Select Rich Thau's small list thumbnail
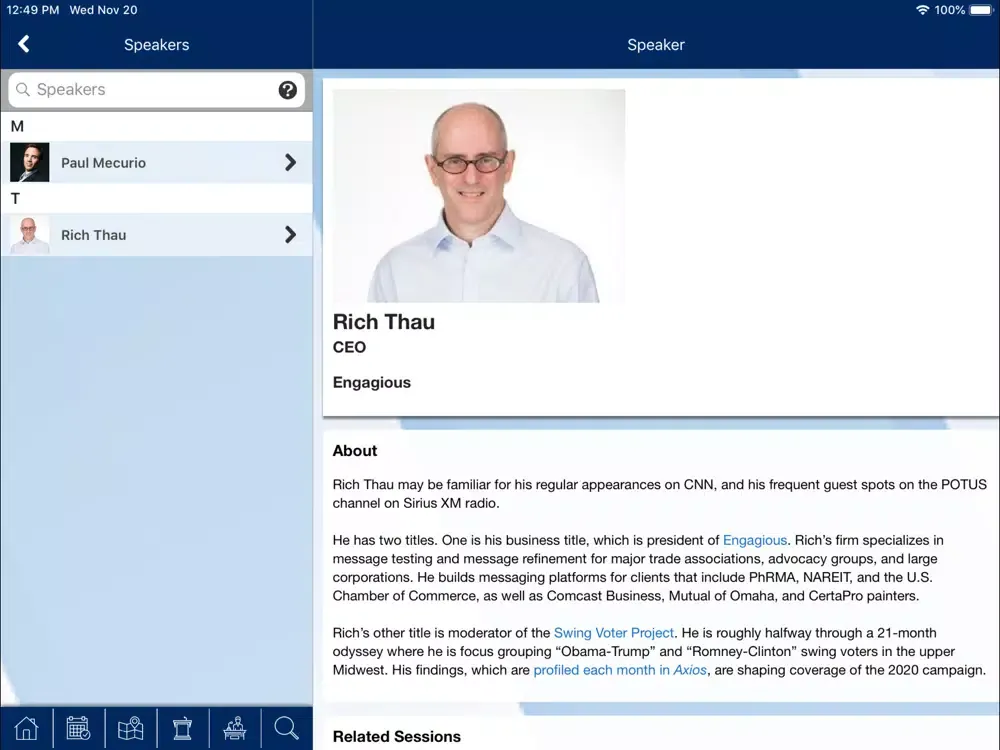The height and width of the screenshot is (750, 1000). point(29,235)
